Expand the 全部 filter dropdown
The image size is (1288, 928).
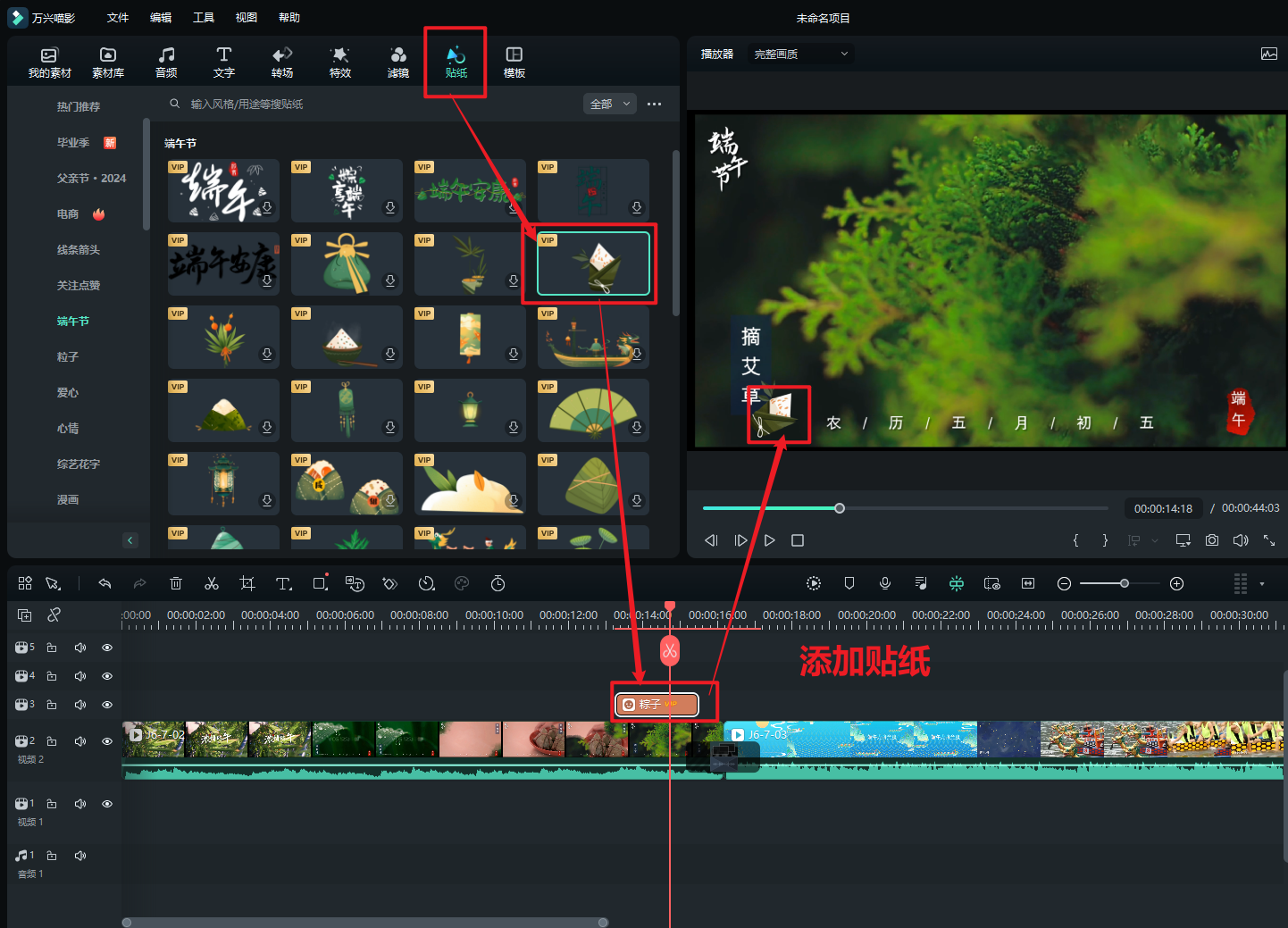pos(610,105)
